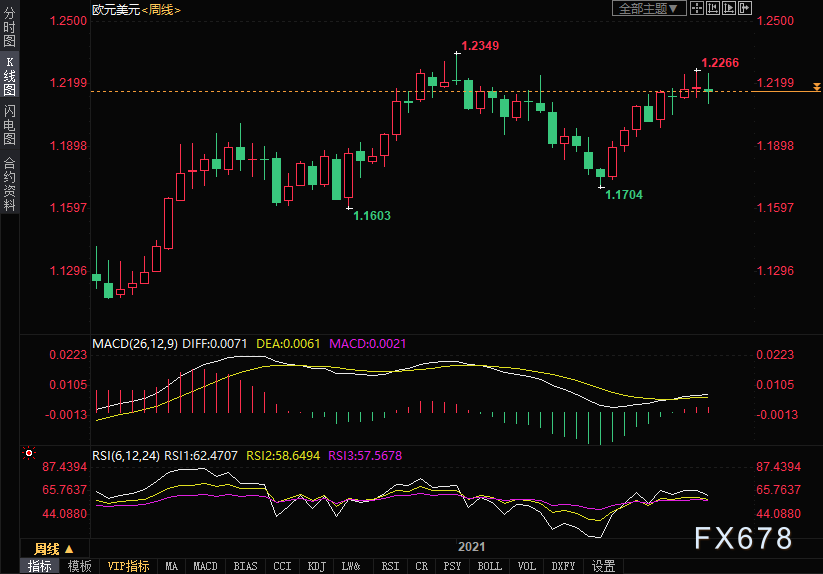Click the 1.1704 low price label
This screenshot has width=823, height=574.
pos(624,195)
